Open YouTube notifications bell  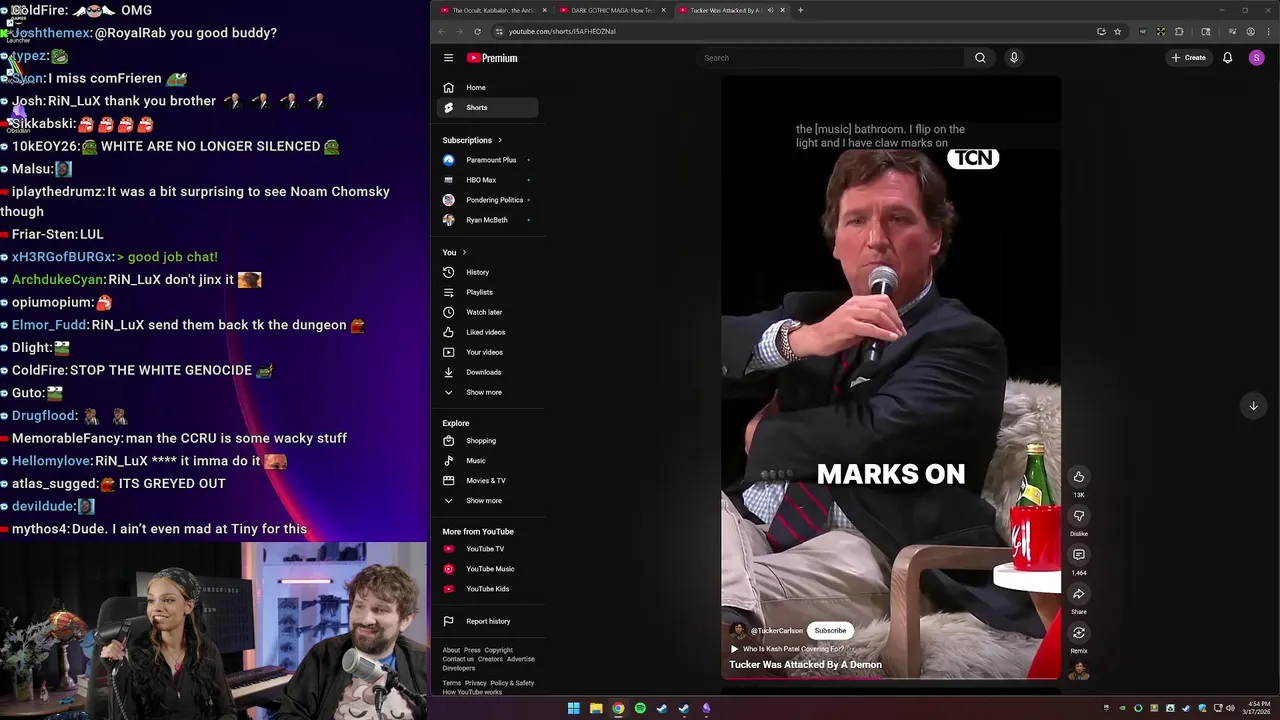point(1227,58)
